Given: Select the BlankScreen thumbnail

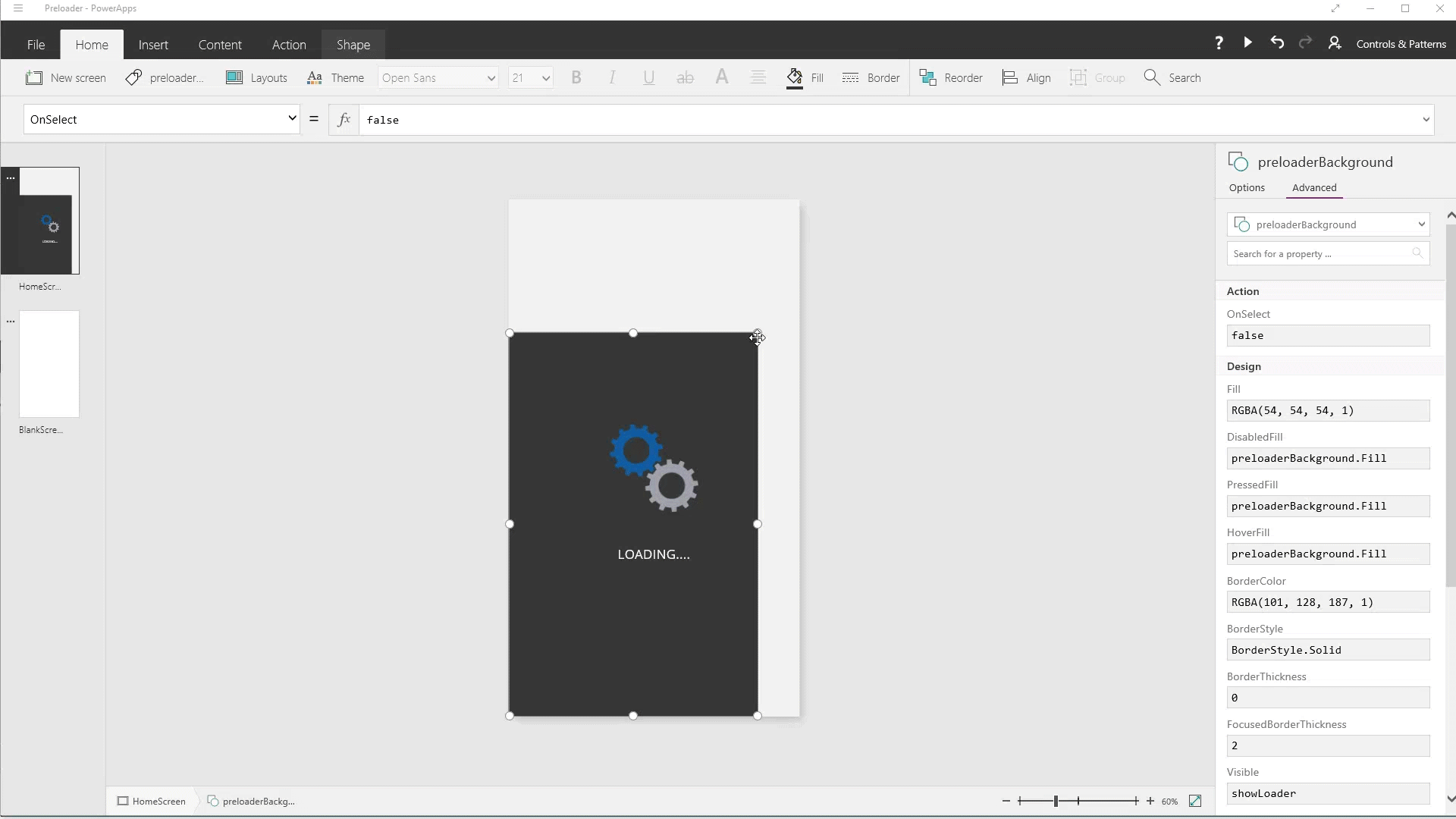Looking at the screenshot, I should pos(49,364).
